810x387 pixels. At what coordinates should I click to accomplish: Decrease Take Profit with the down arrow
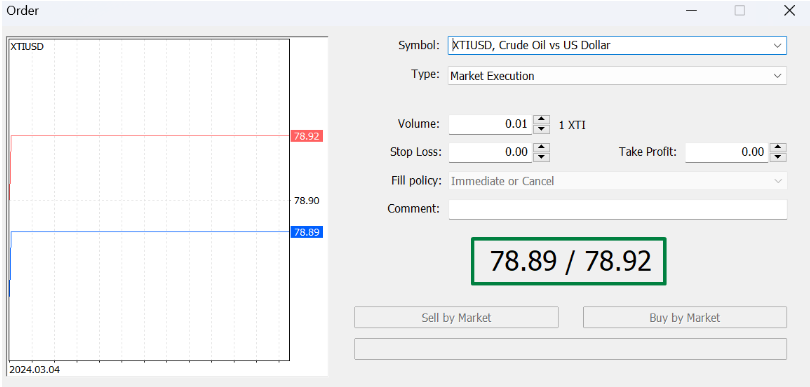tap(778, 157)
